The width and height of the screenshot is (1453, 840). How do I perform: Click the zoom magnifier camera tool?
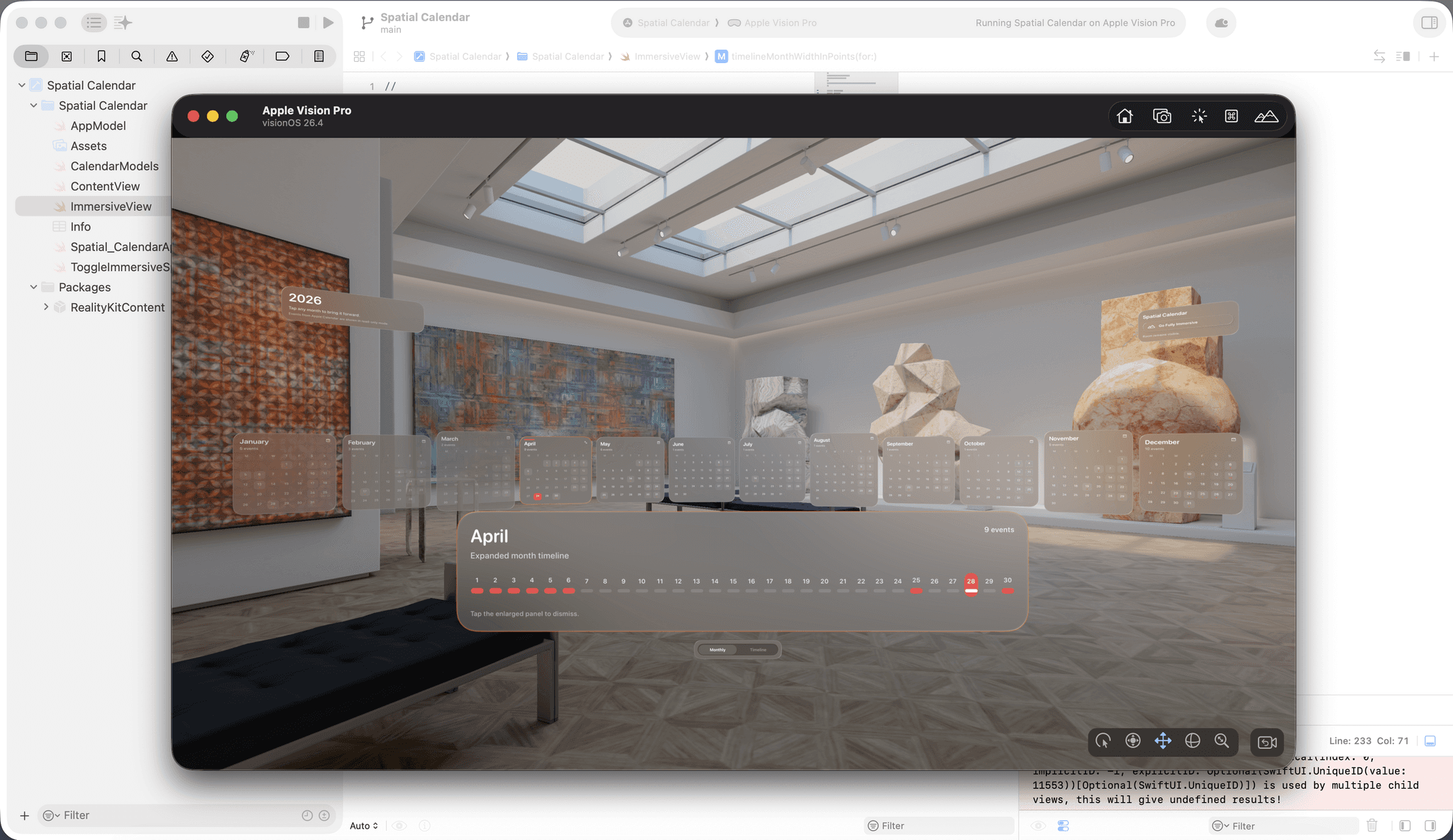tap(1222, 741)
